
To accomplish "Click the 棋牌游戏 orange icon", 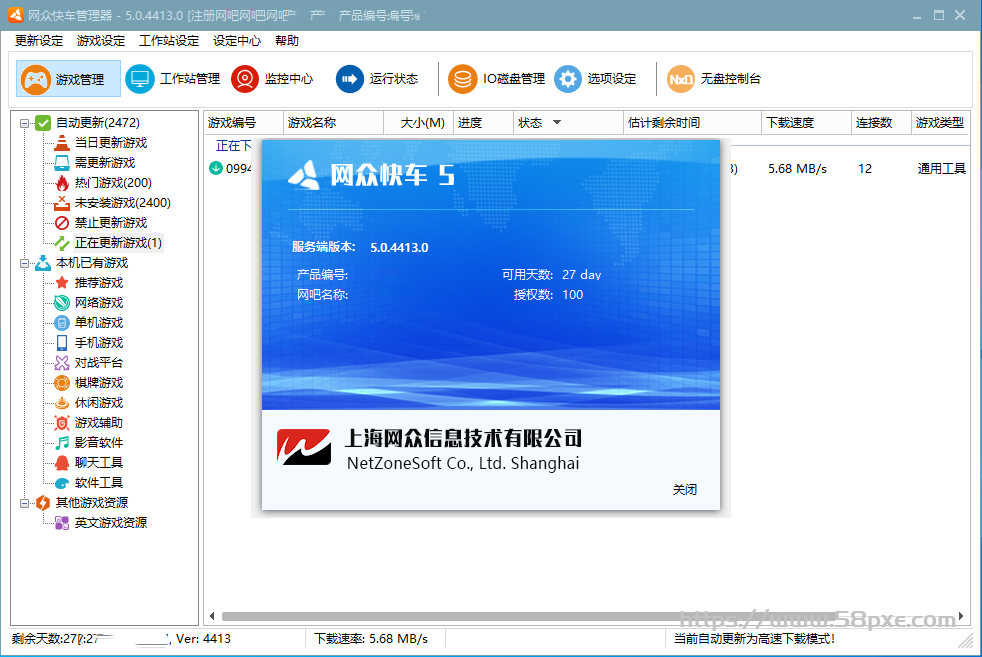I will pyautogui.click(x=61, y=383).
